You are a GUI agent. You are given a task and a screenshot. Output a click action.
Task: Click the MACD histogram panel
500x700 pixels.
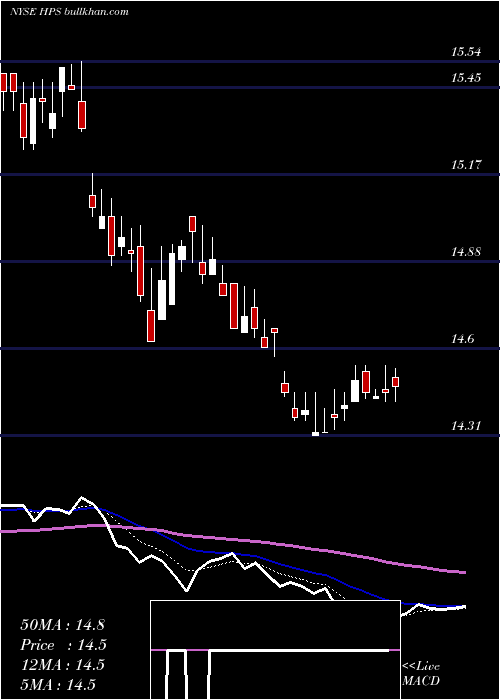coord(275,650)
